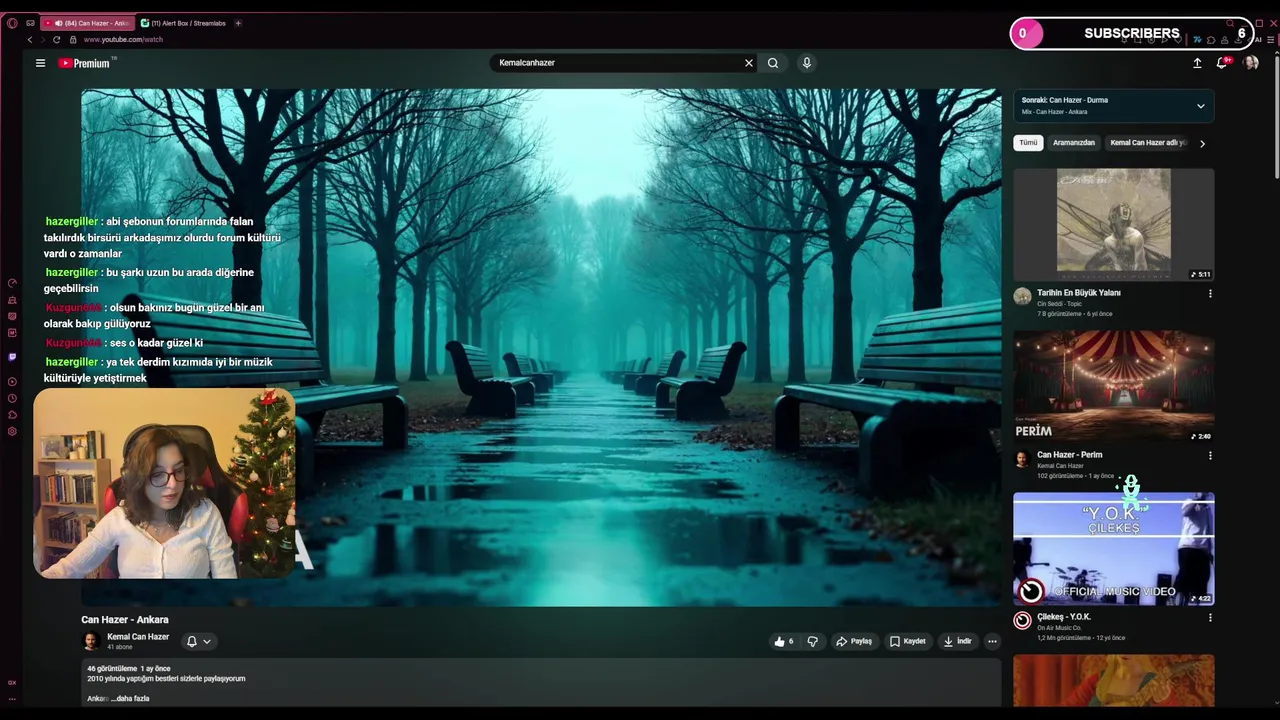Save the video with Kaydet button

(908, 641)
